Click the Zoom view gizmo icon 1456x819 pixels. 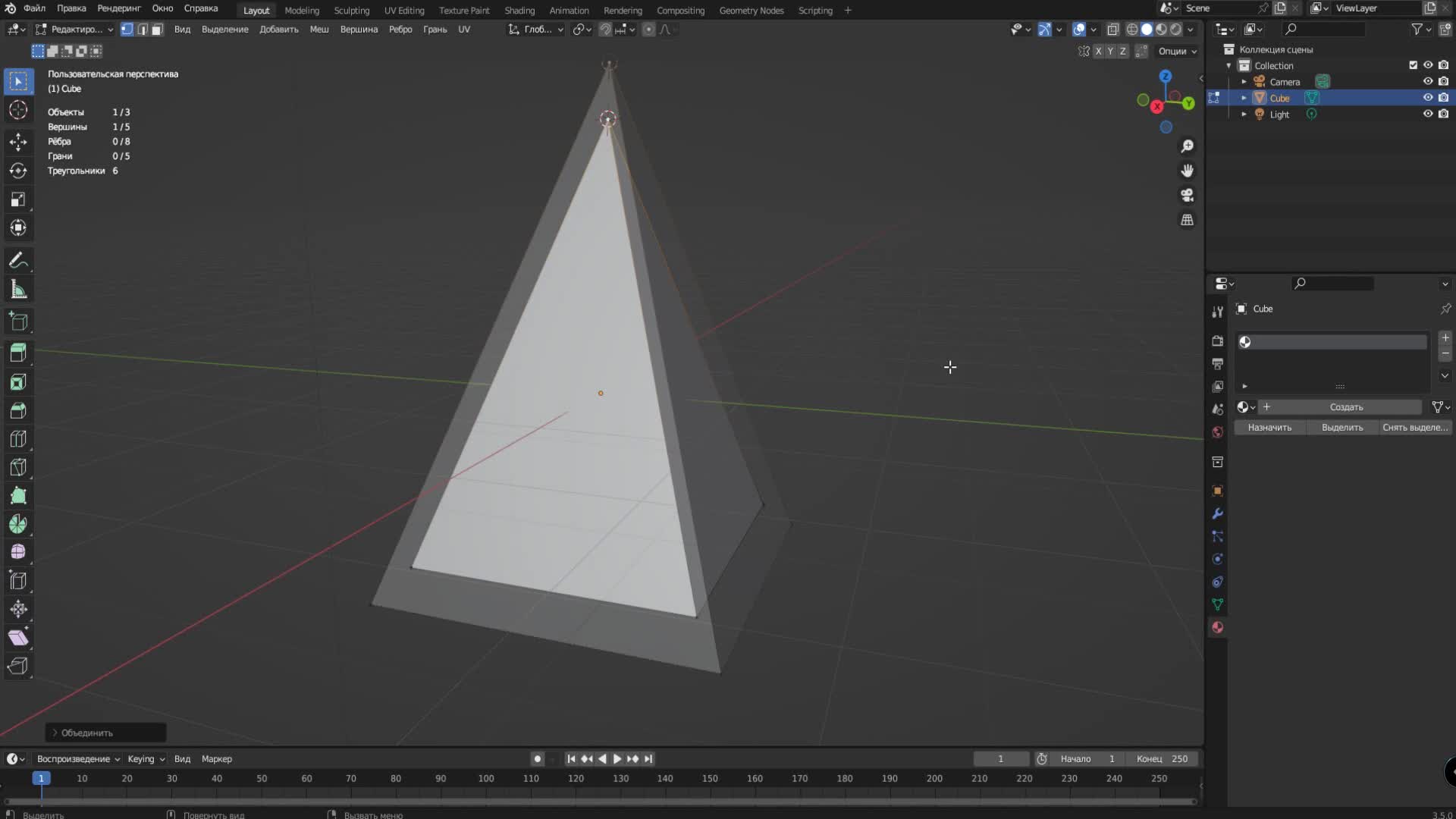(1188, 146)
